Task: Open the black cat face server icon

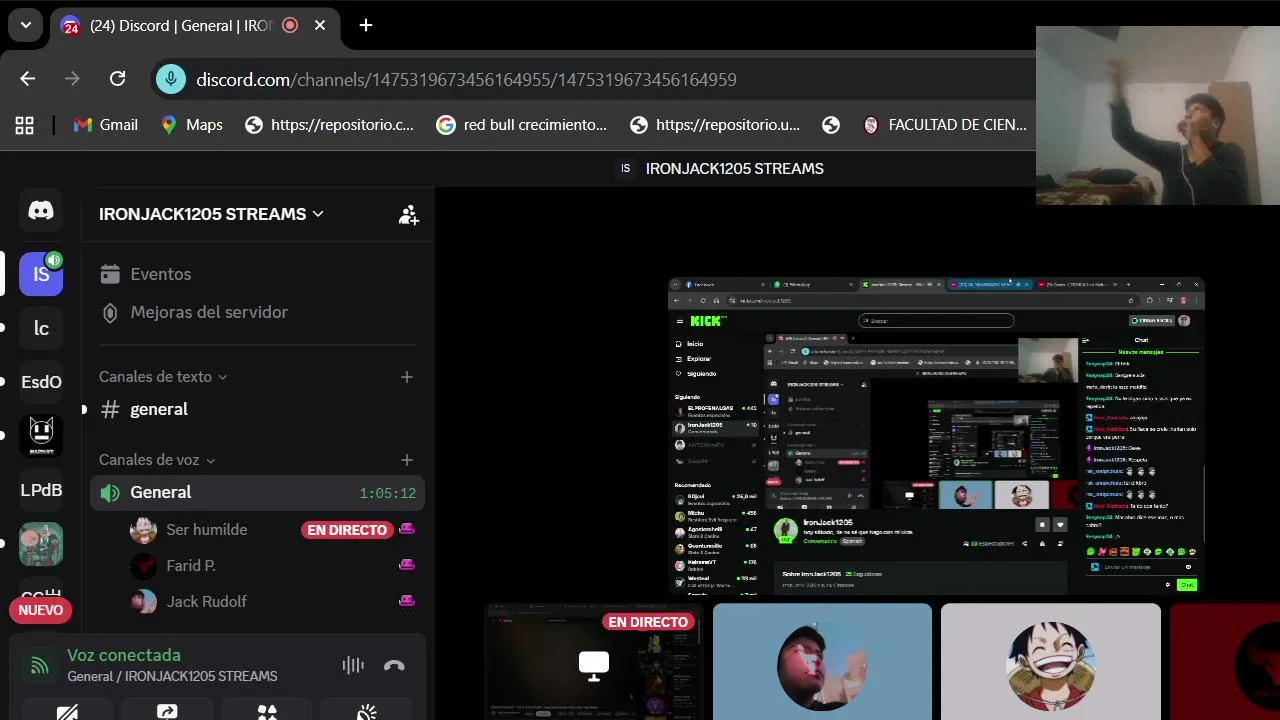Action: [x=41, y=436]
